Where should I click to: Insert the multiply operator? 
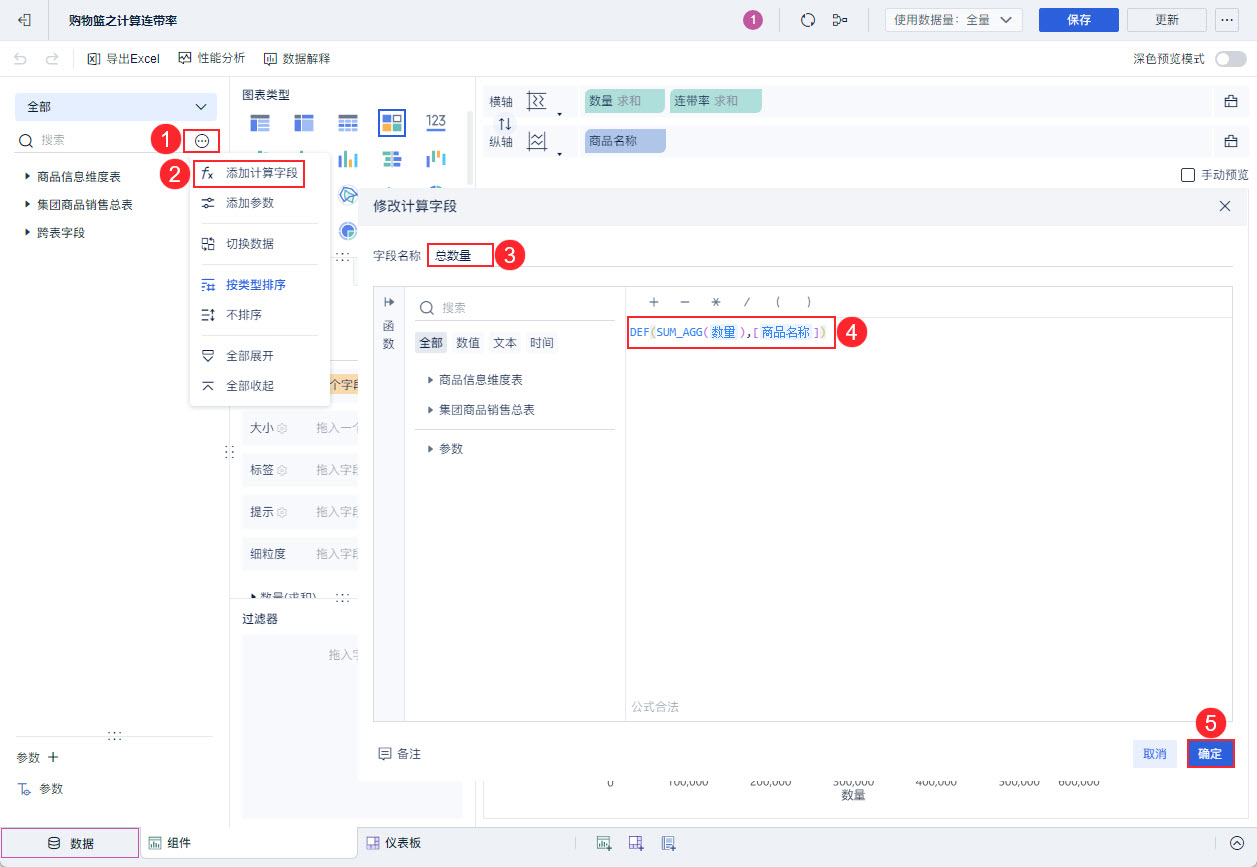click(x=716, y=302)
